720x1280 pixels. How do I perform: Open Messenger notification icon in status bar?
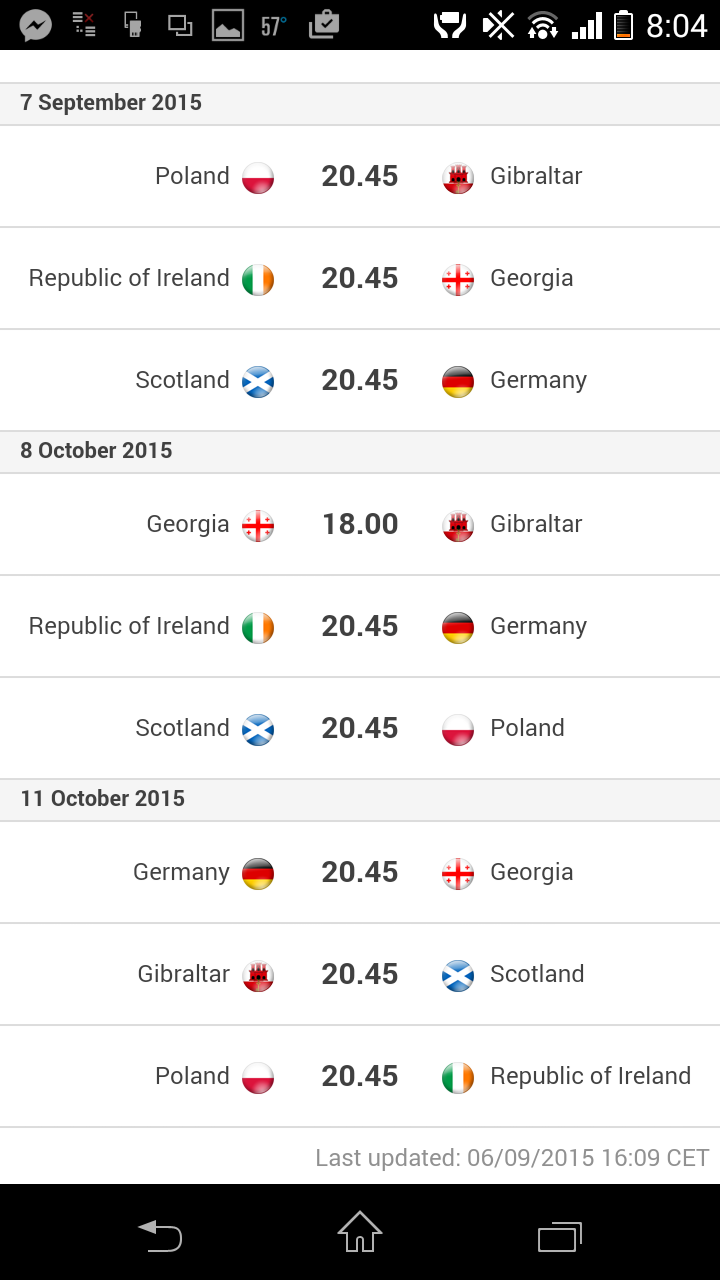tap(36, 25)
